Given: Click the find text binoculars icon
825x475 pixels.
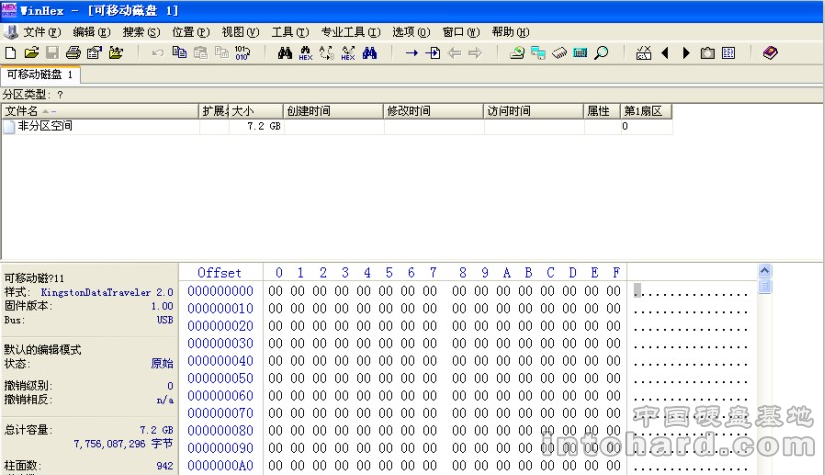Looking at the screenshot, I should 285,53.
